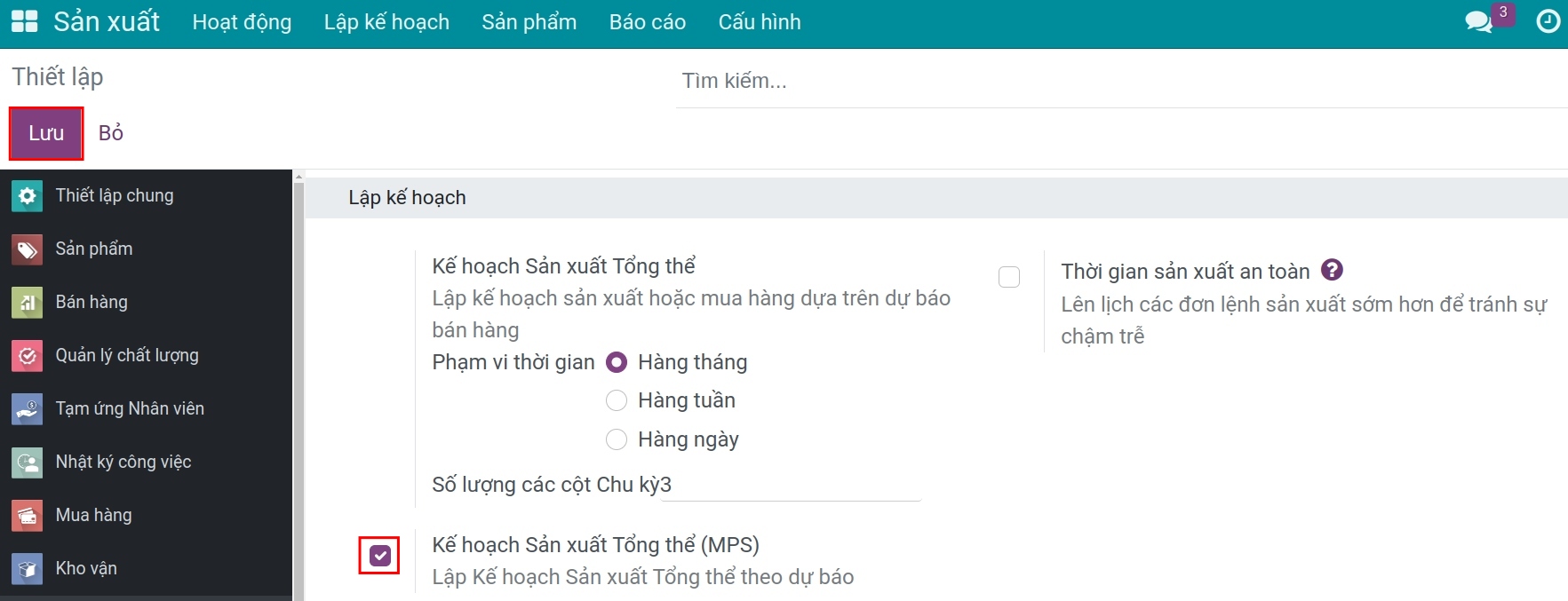
Task: Click the Thiết lập breadcrumb title
Action: [58, 77]
